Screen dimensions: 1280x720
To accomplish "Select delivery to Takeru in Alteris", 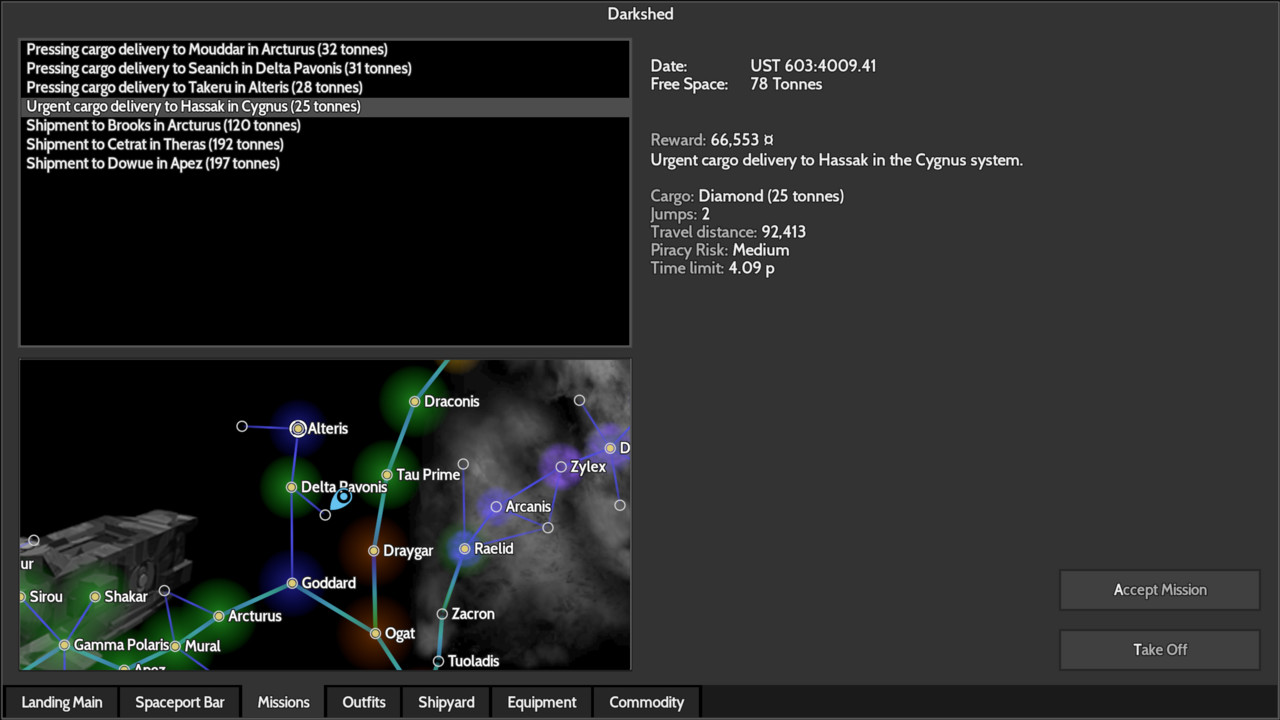I will pyautogui.click(x=194, y=87).
